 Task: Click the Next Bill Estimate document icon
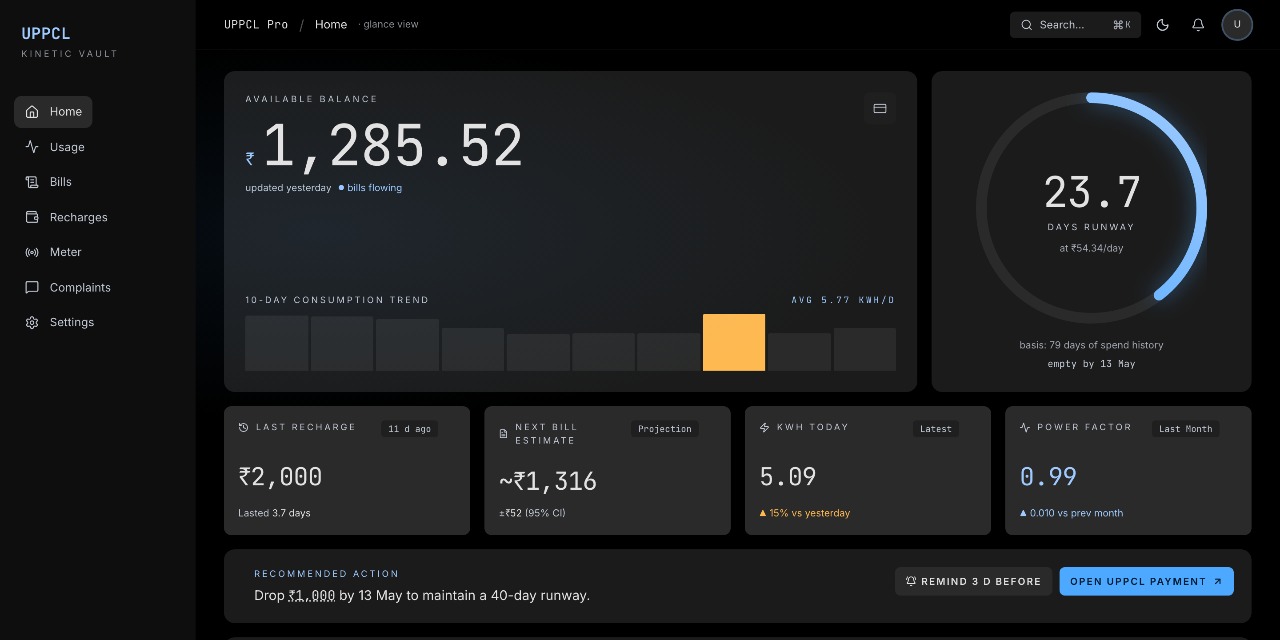click(504, 434)
